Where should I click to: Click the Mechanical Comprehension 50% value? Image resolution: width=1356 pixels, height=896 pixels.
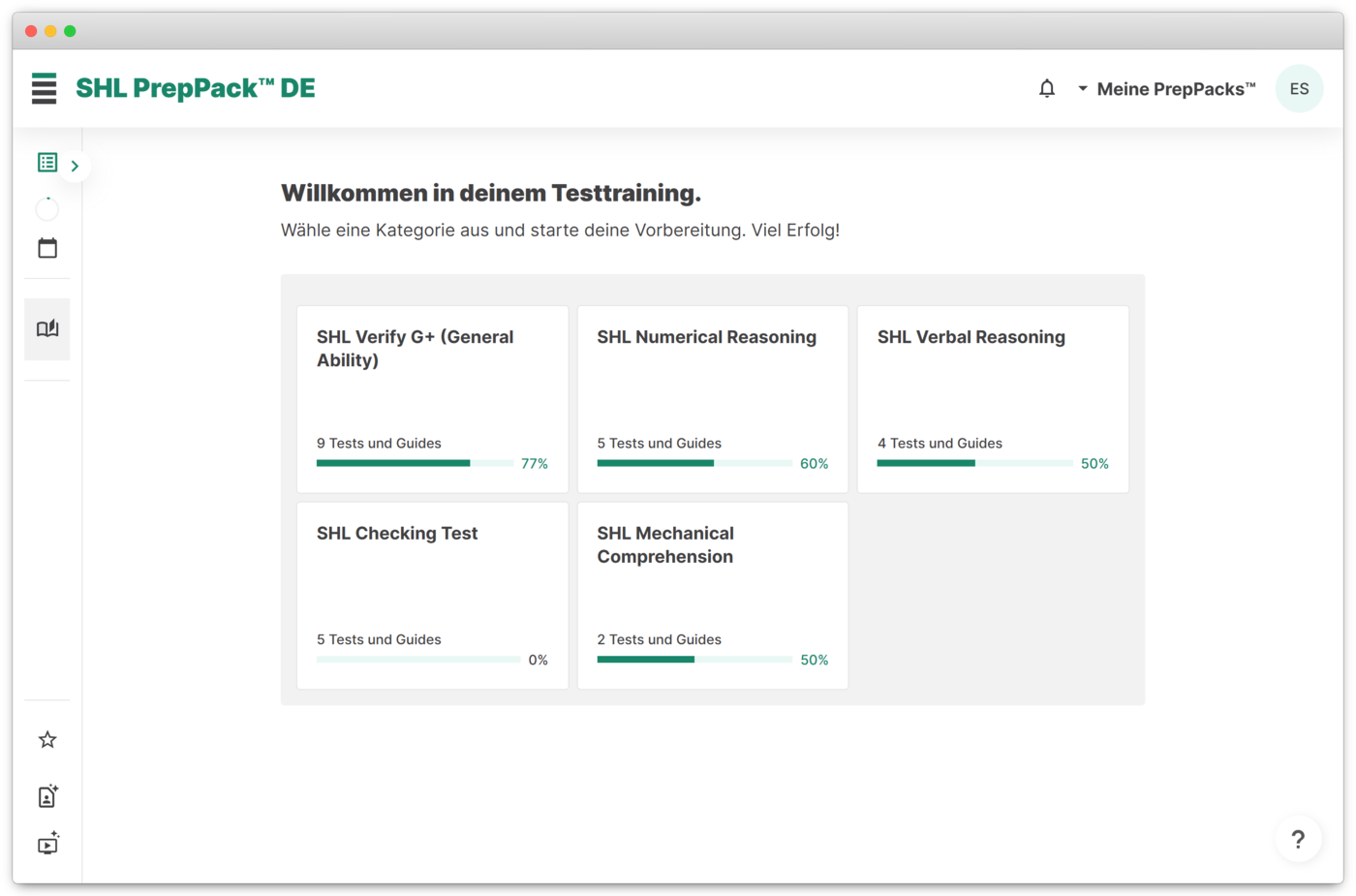coord(814,661)
